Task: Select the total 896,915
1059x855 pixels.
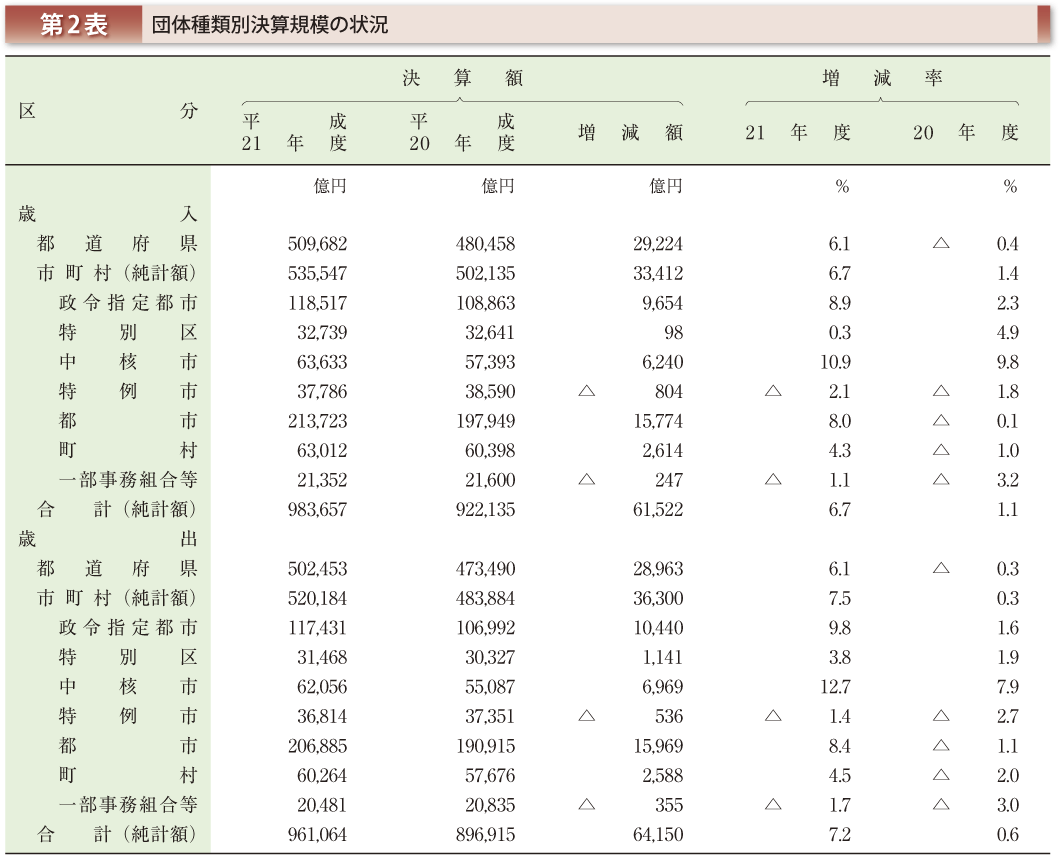Action: [x=486, y=835]
